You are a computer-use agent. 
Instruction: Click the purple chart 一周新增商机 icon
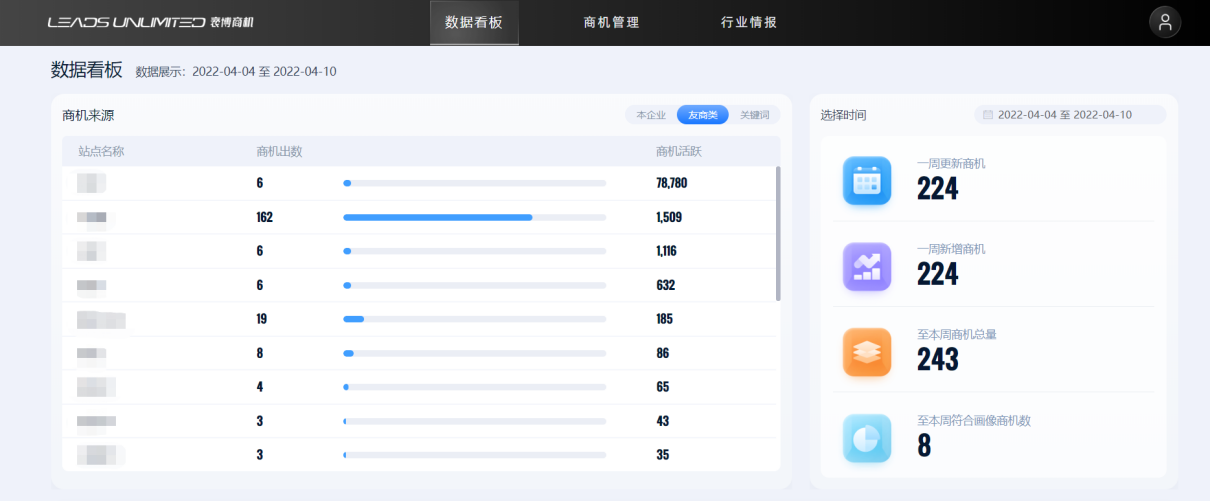coord(866,267)
